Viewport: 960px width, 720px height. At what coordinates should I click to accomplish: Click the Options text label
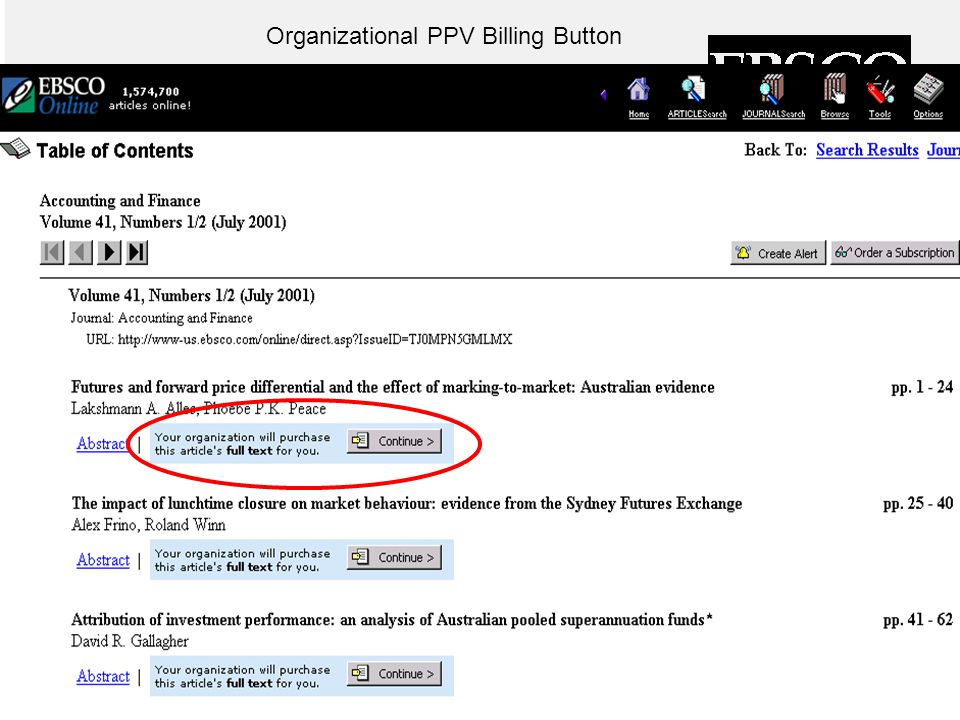(928, 114)
